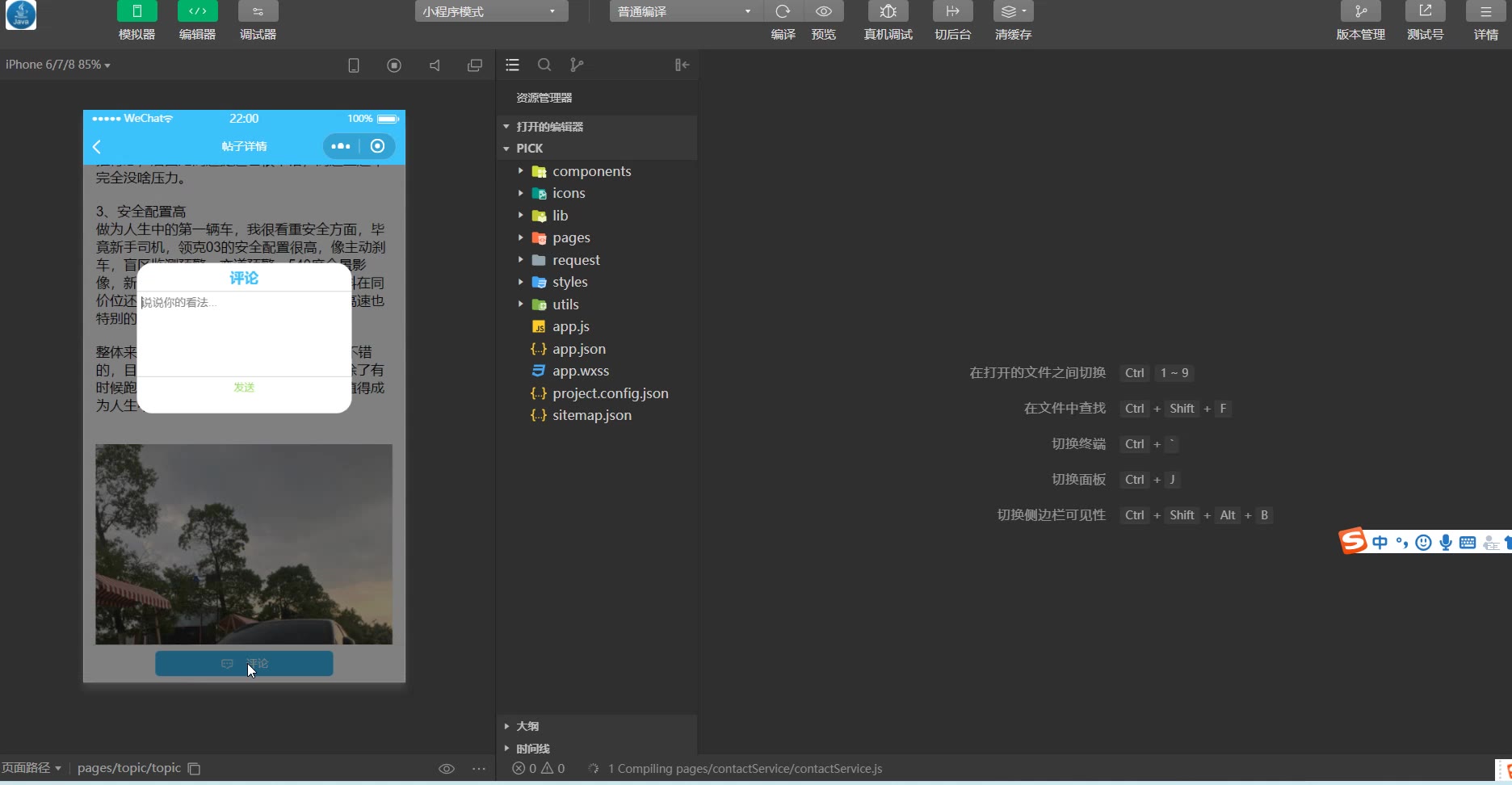Click the 评论 button below the photo
1512x785 pixels.
244,663
